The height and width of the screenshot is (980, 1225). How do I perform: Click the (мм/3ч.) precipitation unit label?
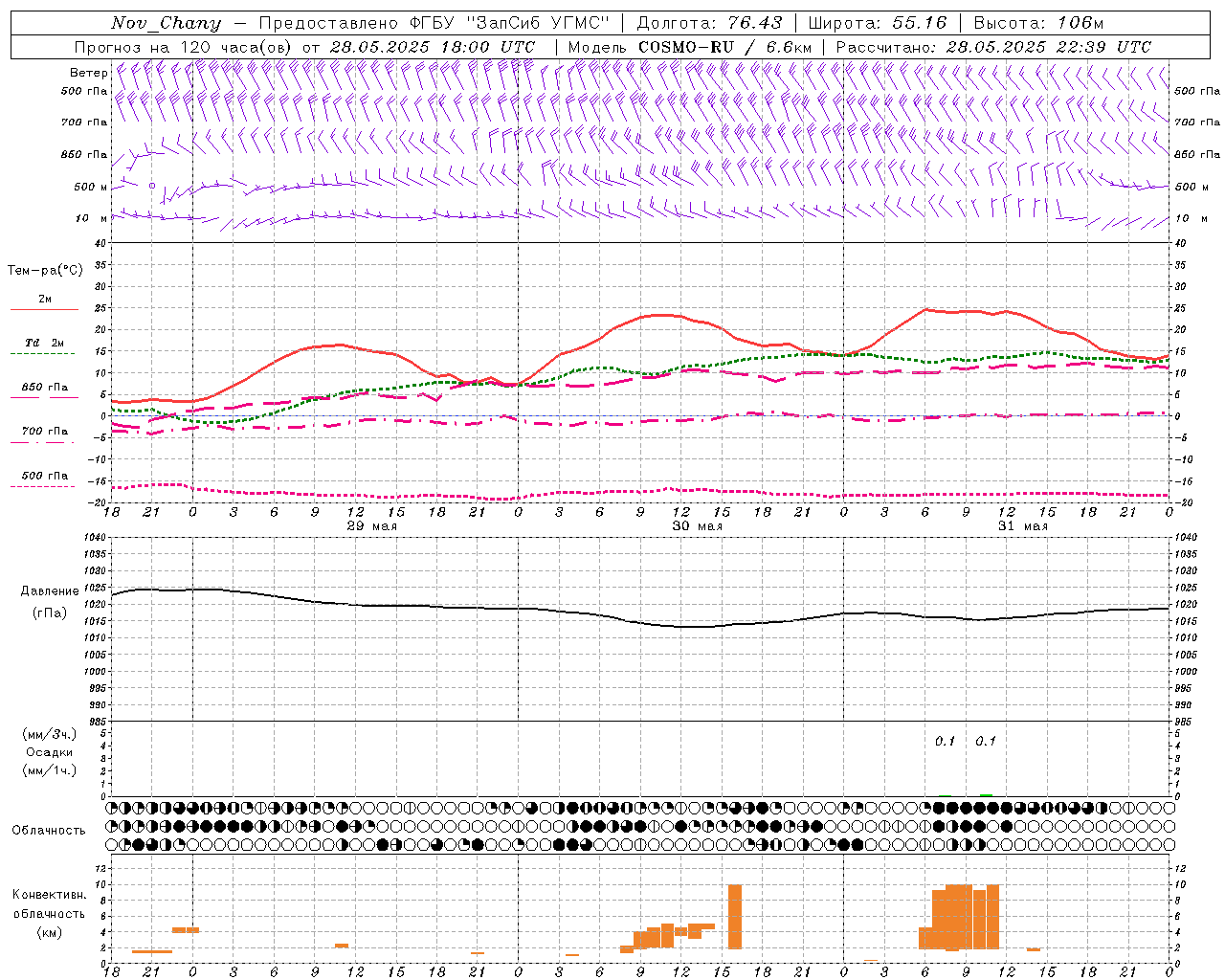(x=49, y=734)
